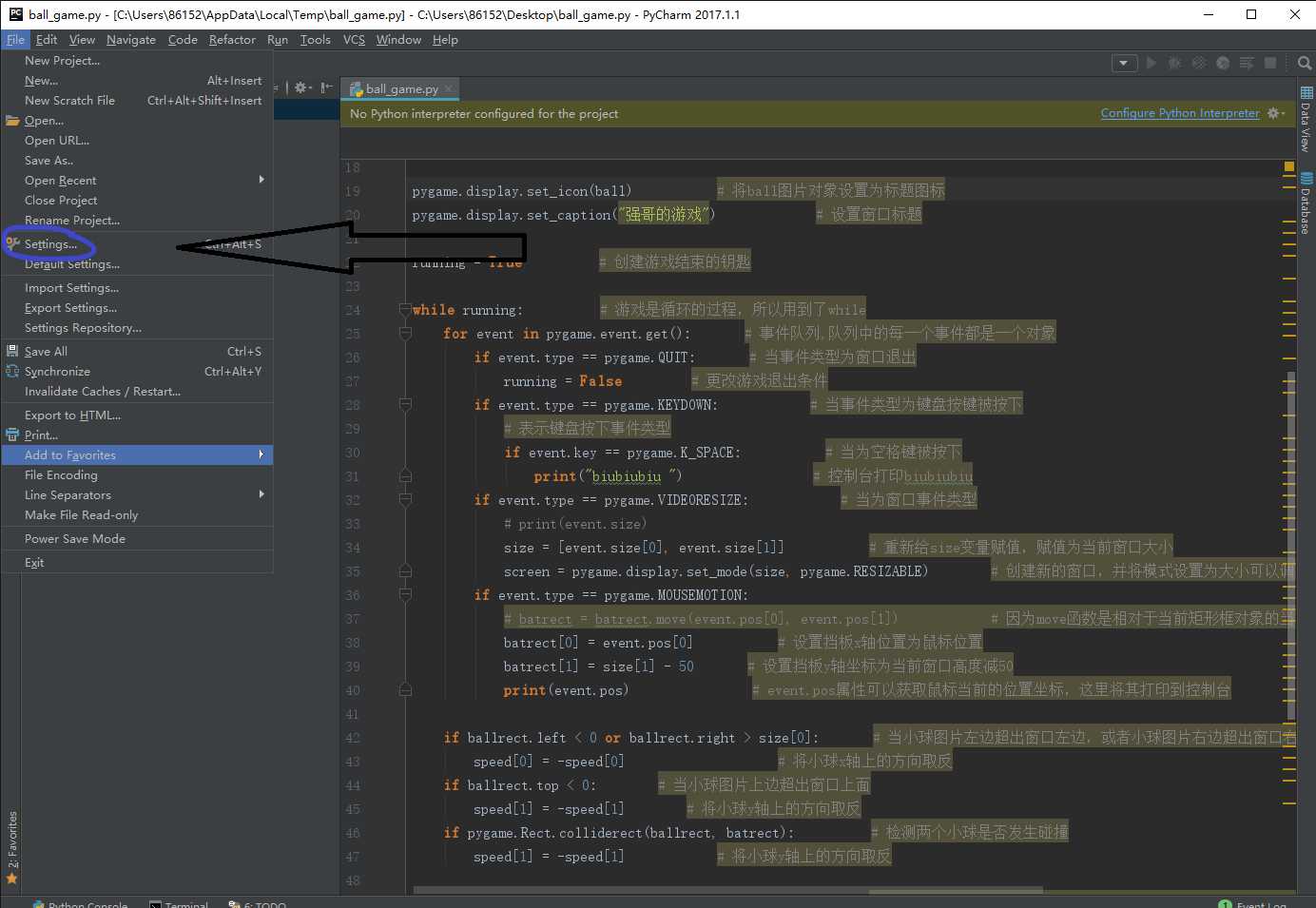Expand the Open Recent submenu
Screen dimensions: 1316x908
click(137, 181)
